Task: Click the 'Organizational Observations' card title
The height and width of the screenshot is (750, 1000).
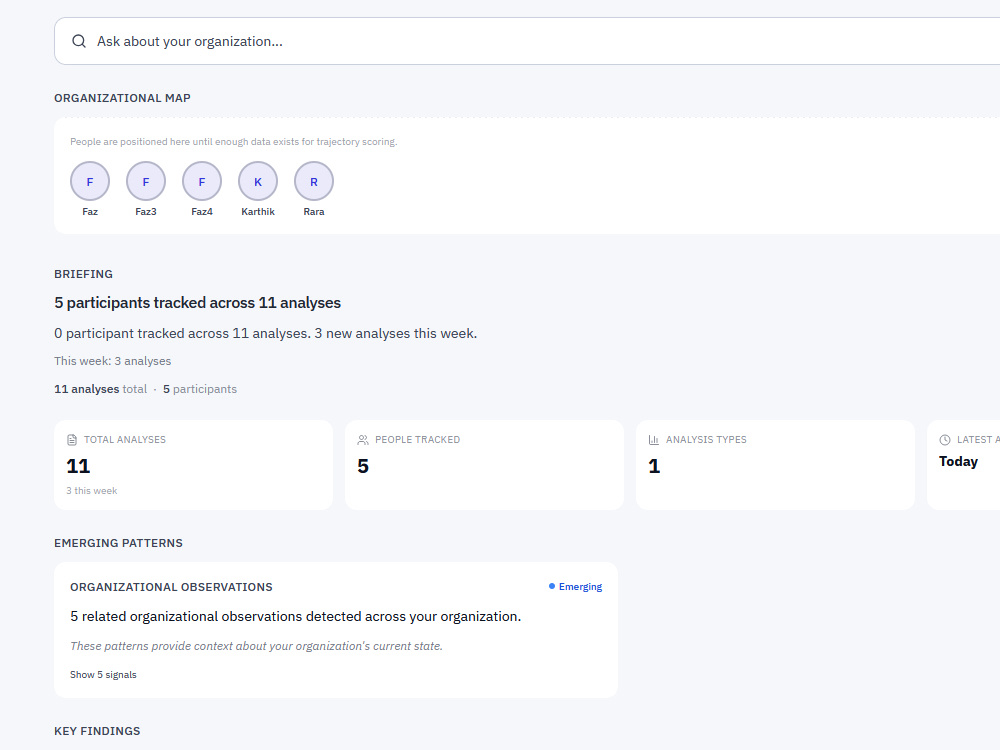Action: [x=171, y=587]
